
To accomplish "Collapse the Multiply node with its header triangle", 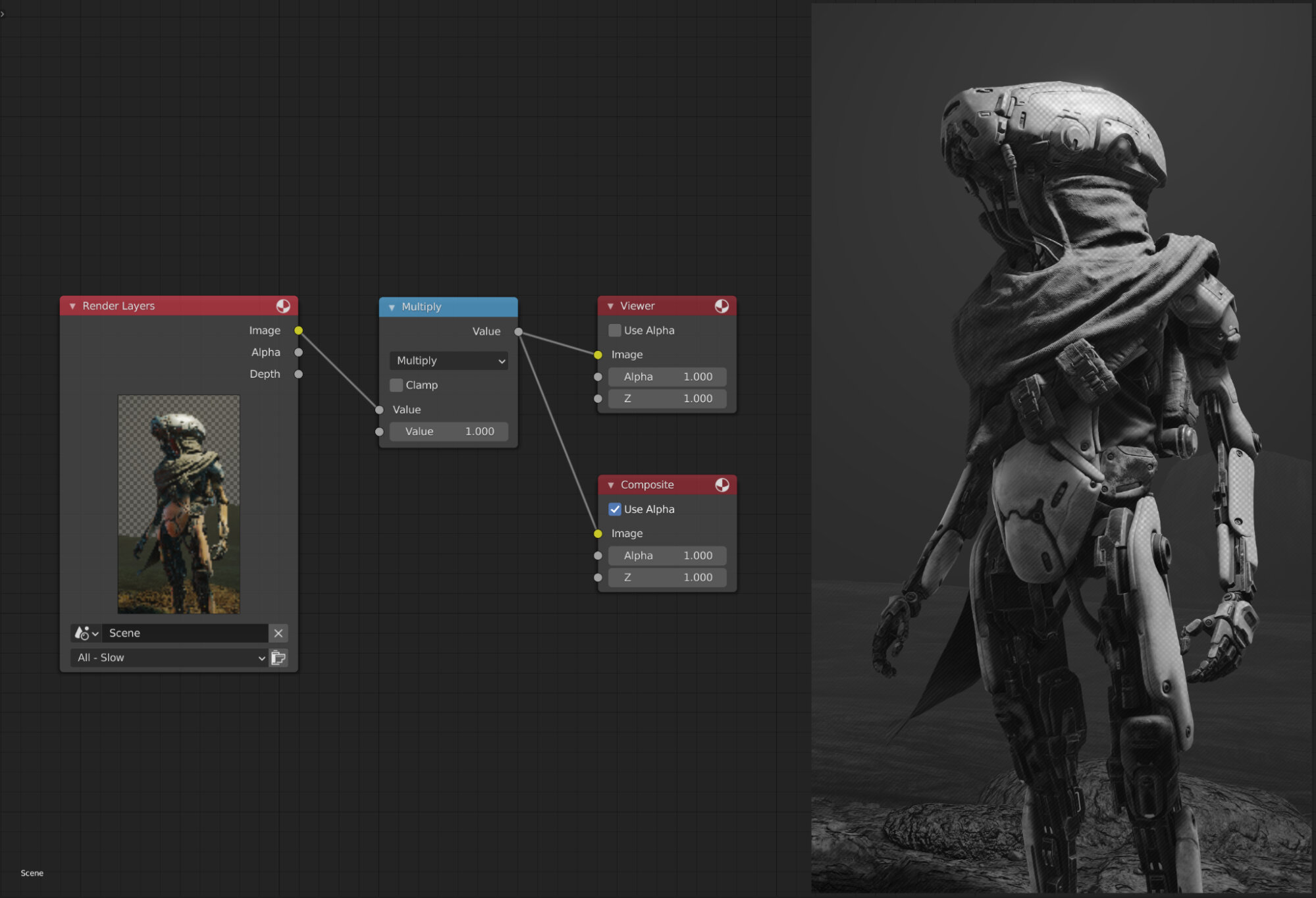I will (x=392, y=307).
